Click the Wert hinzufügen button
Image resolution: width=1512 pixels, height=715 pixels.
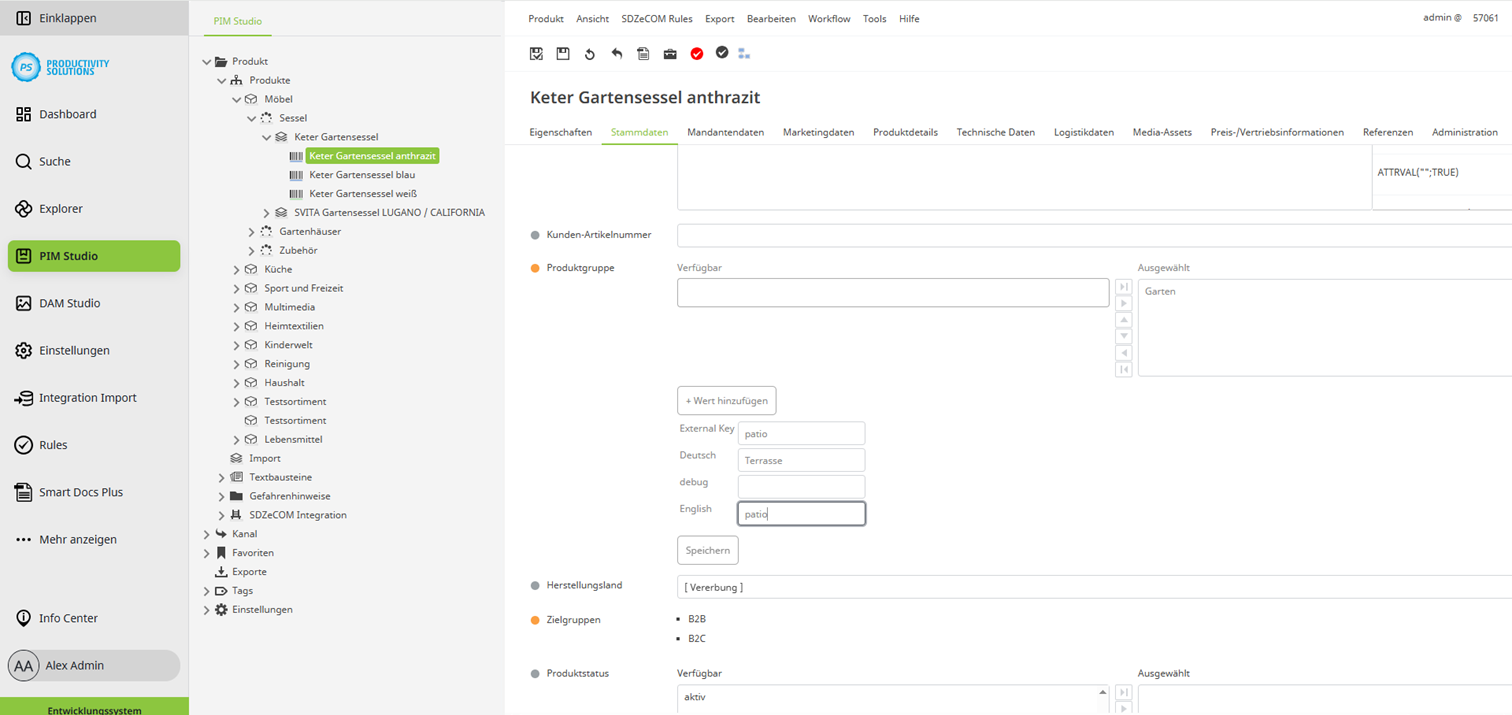727,400
